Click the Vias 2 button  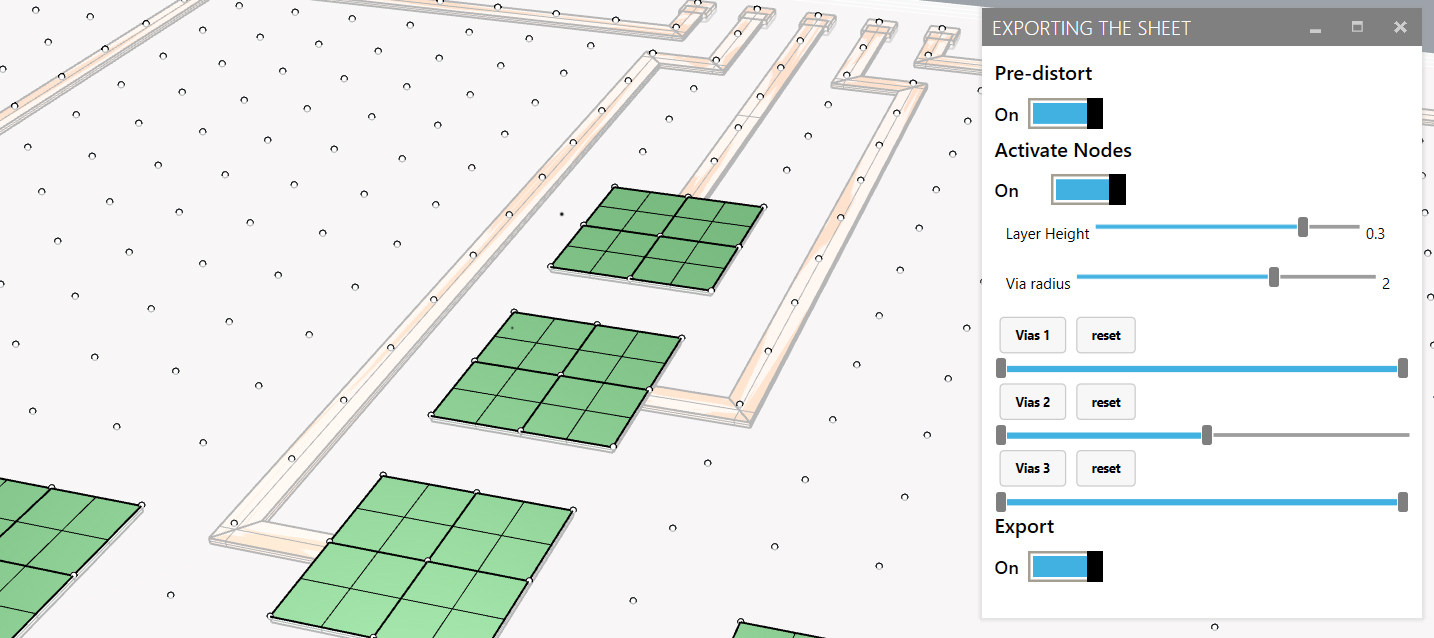[1033, 402]
